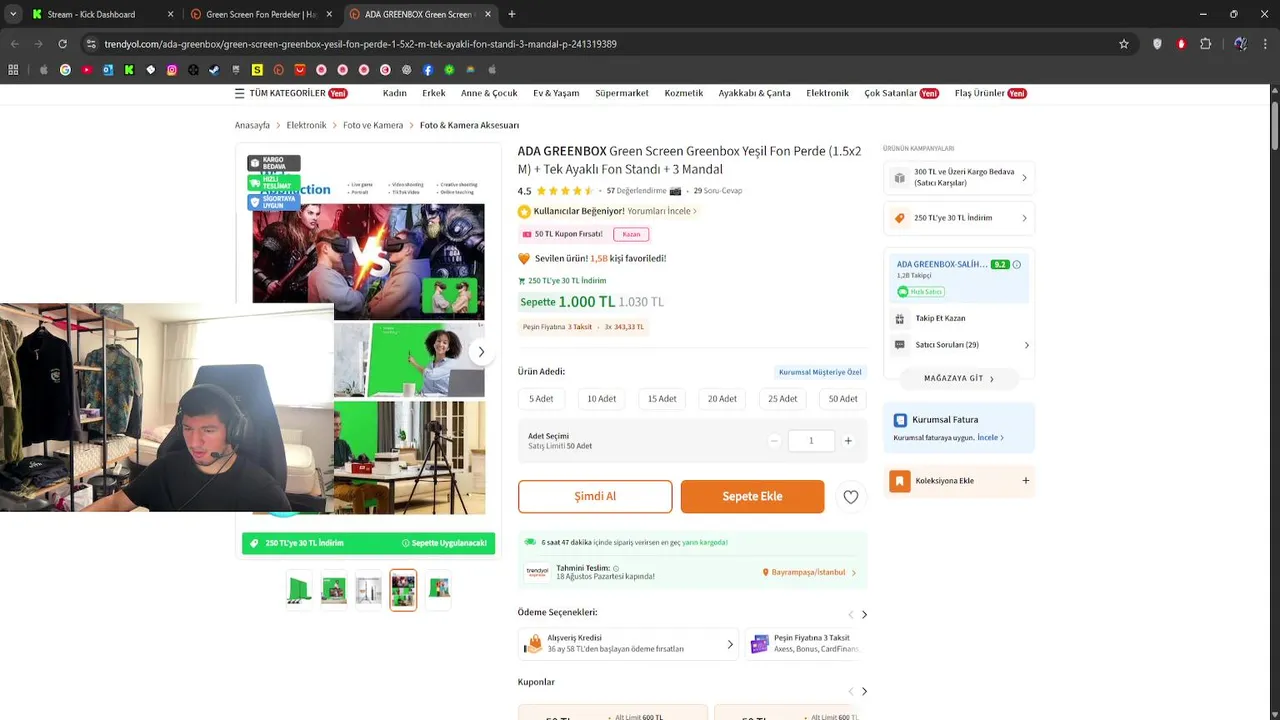Decrease quantity with minus stepper
The height and width of the screenshot is (720, 1280).
tap(774, 441)
